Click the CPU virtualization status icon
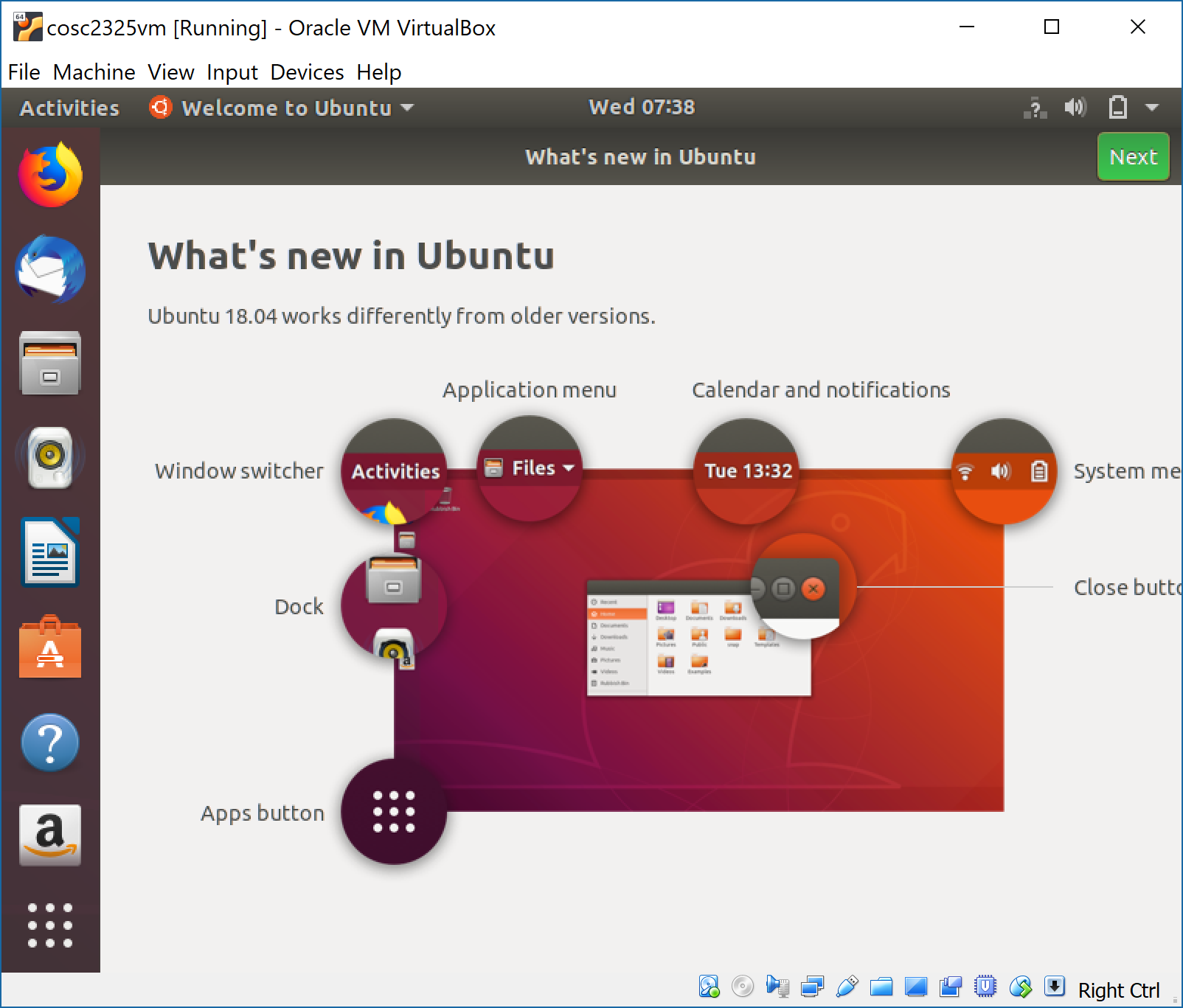 pos(985,987)
